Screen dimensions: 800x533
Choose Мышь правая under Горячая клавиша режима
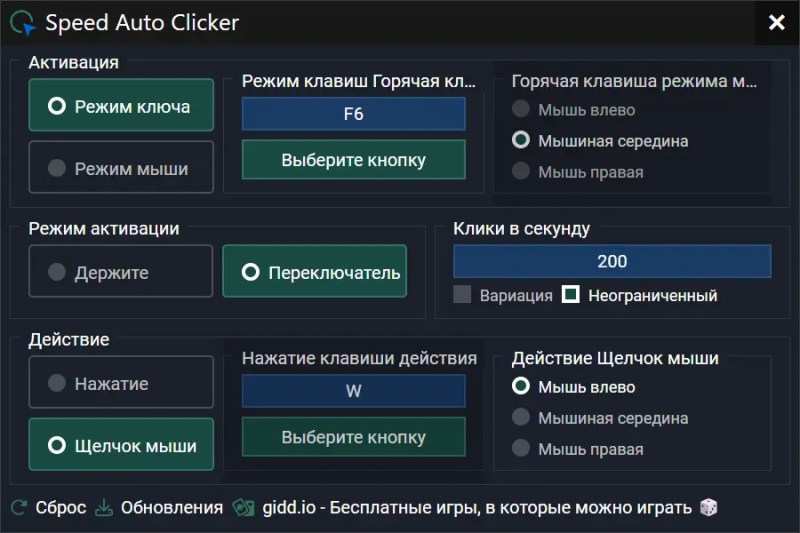click(578, 172)
